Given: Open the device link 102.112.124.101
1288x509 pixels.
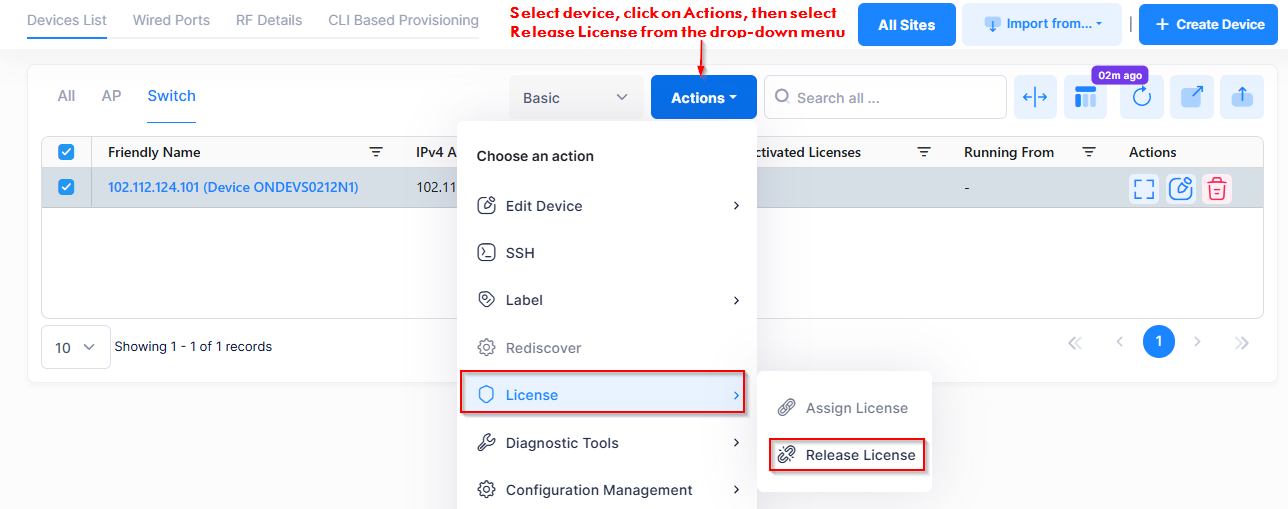Looking at the screenshot, I should click(x=233, y=187).
